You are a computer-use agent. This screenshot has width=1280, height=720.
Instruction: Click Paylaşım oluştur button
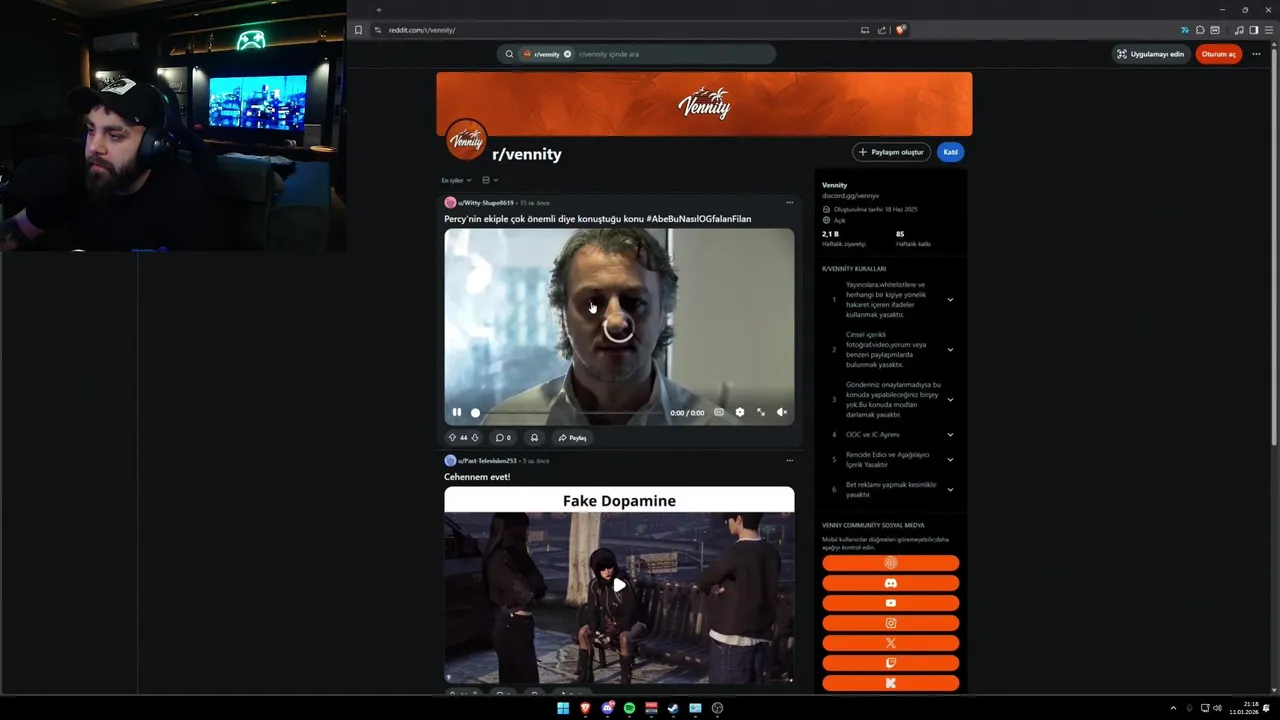891,152
